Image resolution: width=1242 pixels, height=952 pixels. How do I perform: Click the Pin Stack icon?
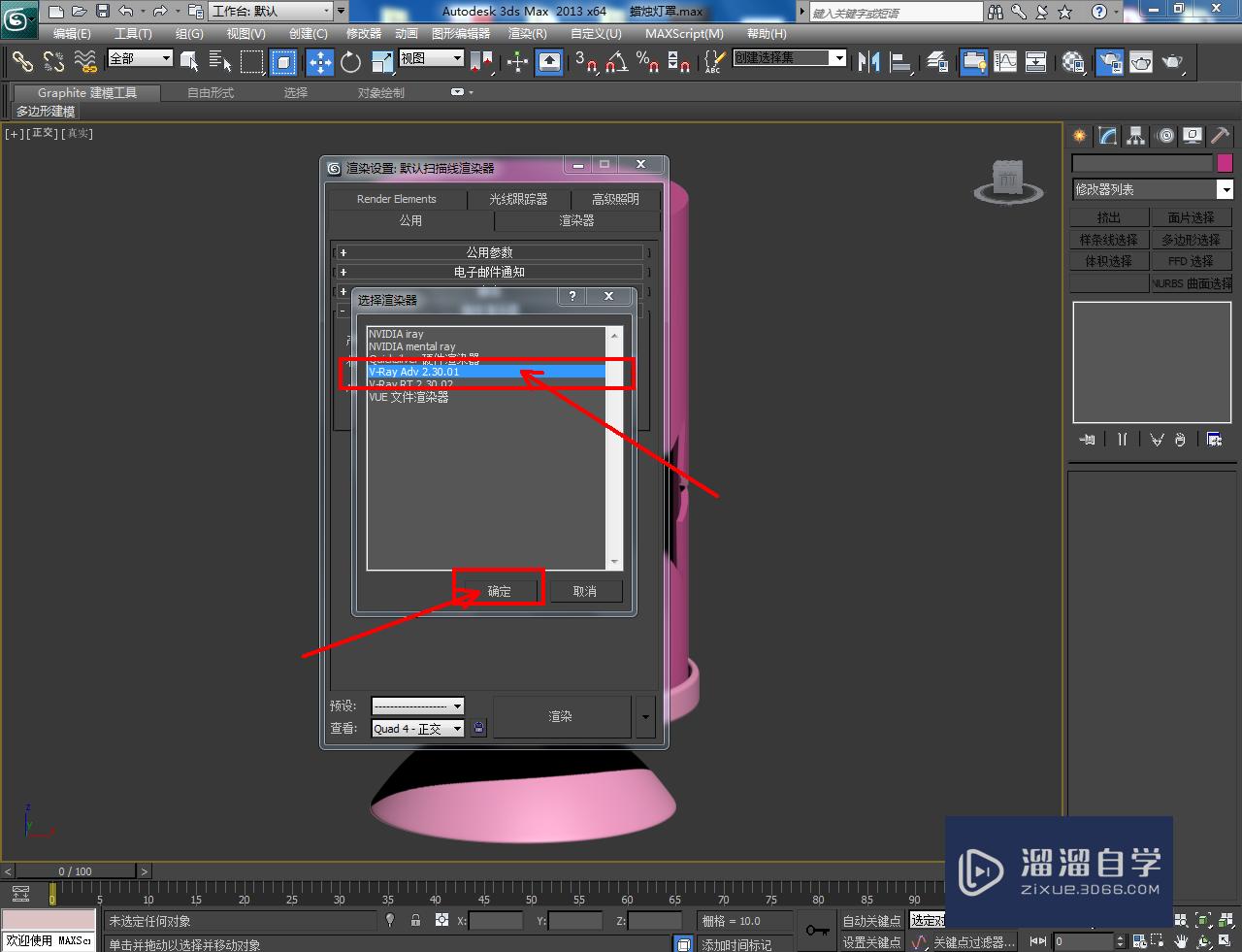(x=1087, y=440)
